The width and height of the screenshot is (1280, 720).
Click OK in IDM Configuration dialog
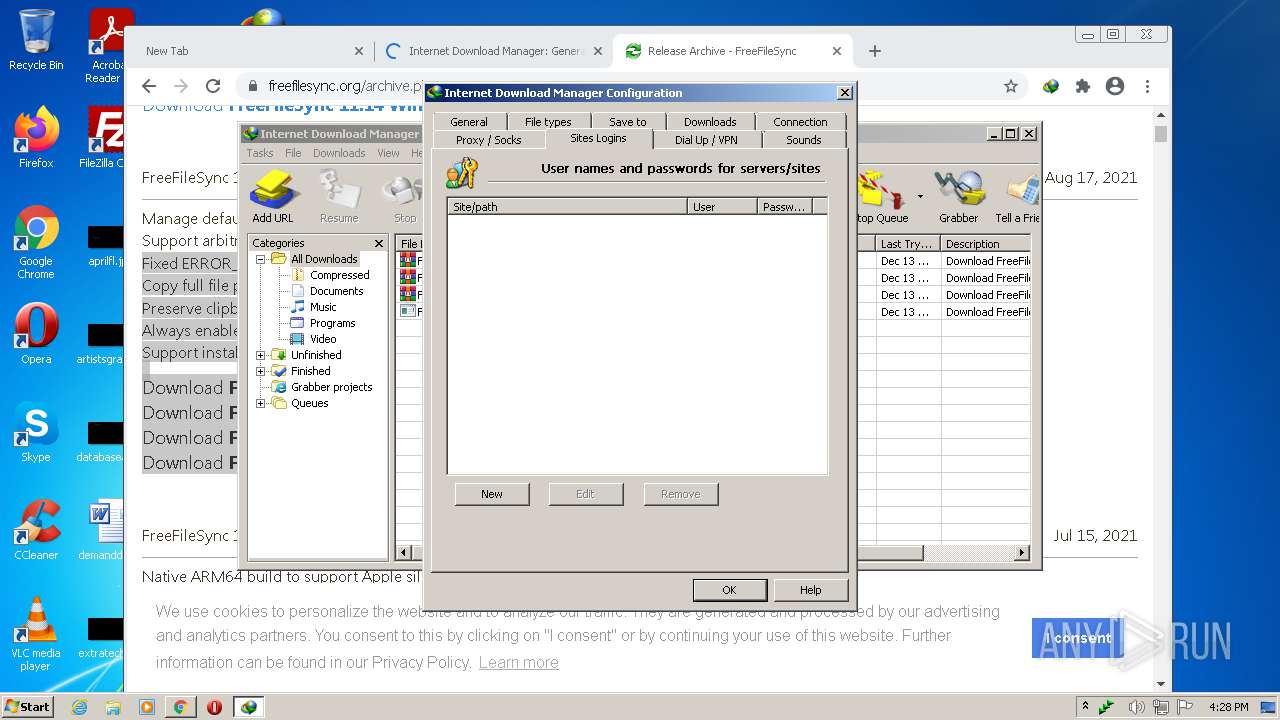(x=729, y=590)
